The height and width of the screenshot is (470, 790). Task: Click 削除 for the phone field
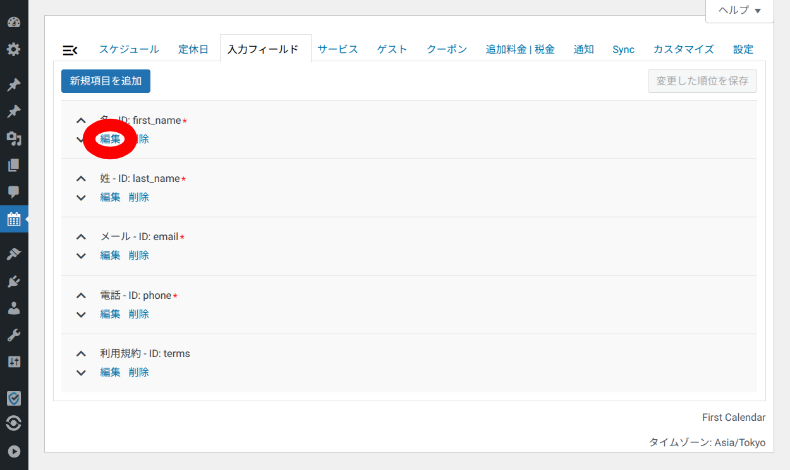(x=139, y=314)
